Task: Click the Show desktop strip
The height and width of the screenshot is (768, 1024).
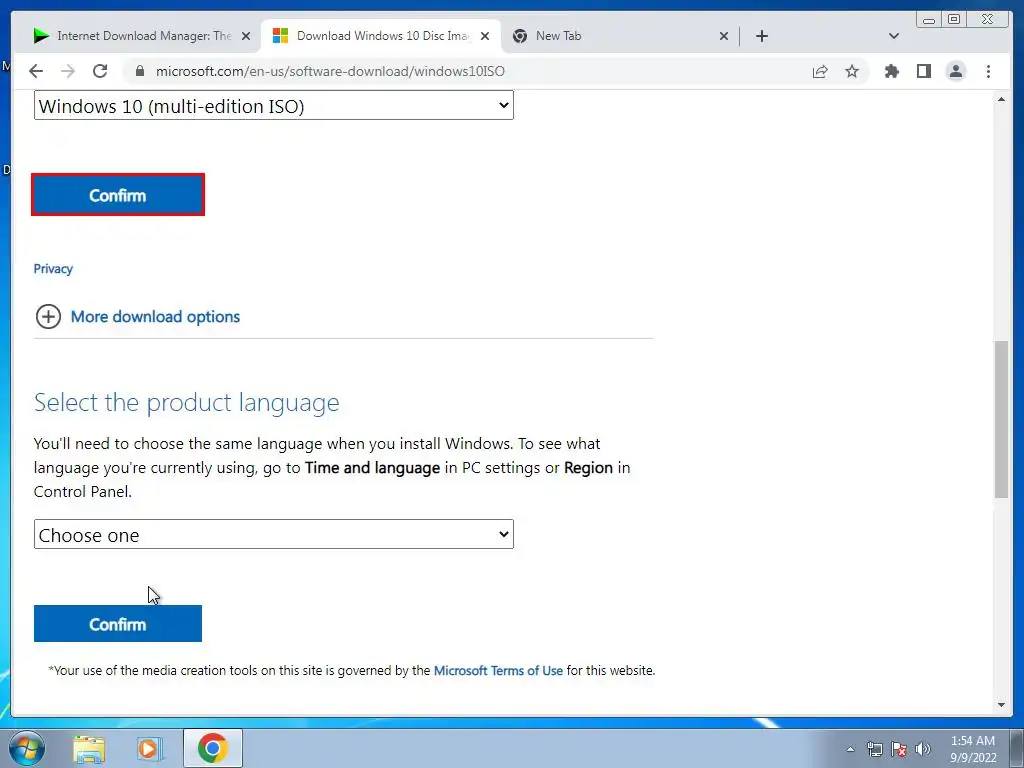Action: point(1016,748)
